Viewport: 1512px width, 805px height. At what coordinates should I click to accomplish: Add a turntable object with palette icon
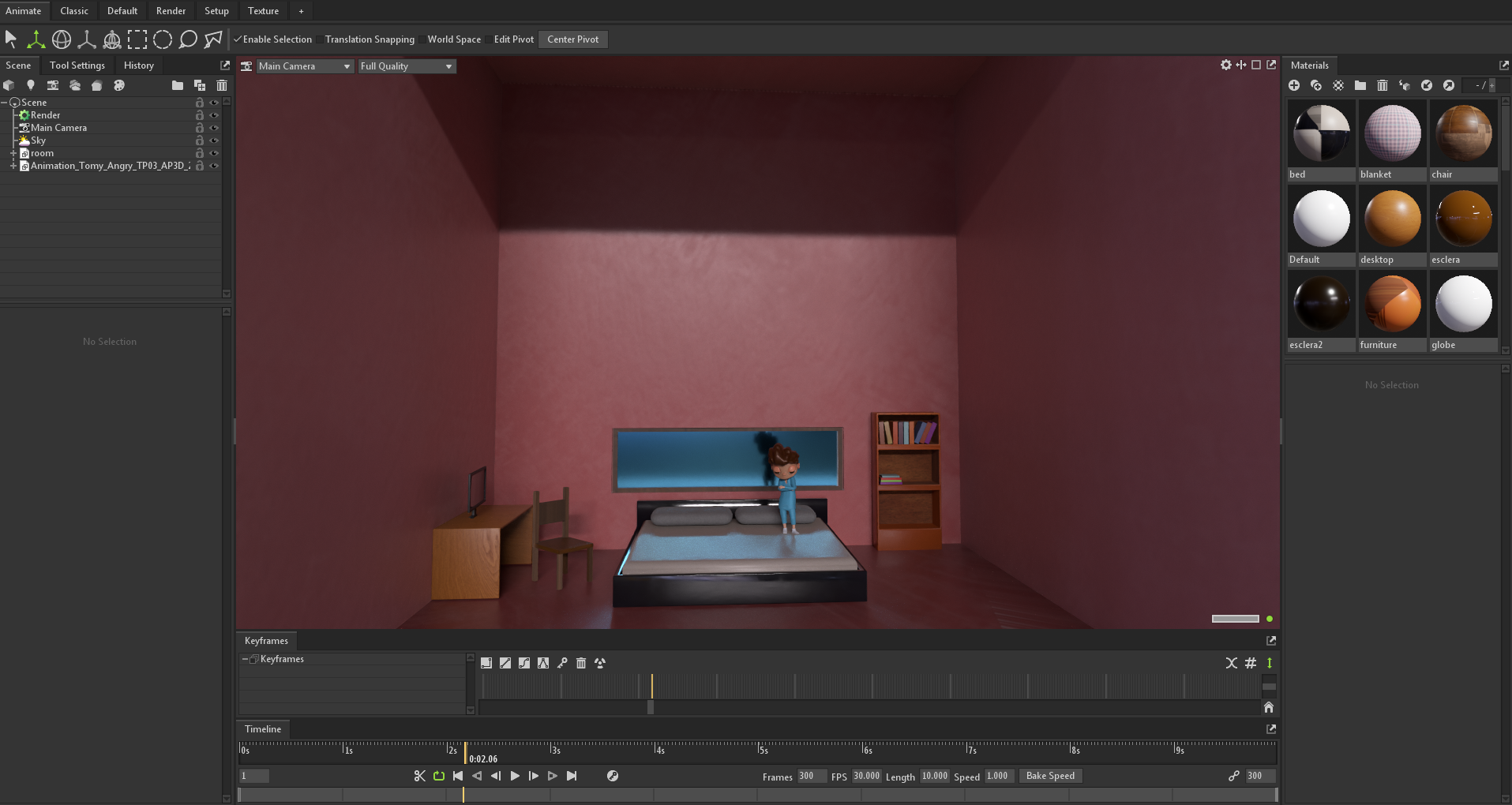click(119, 85)
